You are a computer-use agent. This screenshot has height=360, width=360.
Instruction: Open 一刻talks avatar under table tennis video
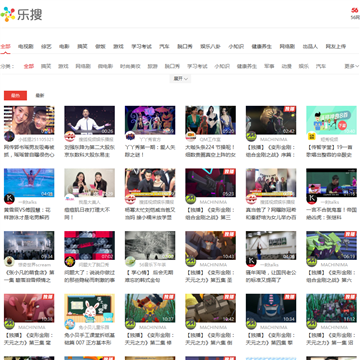point(312,199)
